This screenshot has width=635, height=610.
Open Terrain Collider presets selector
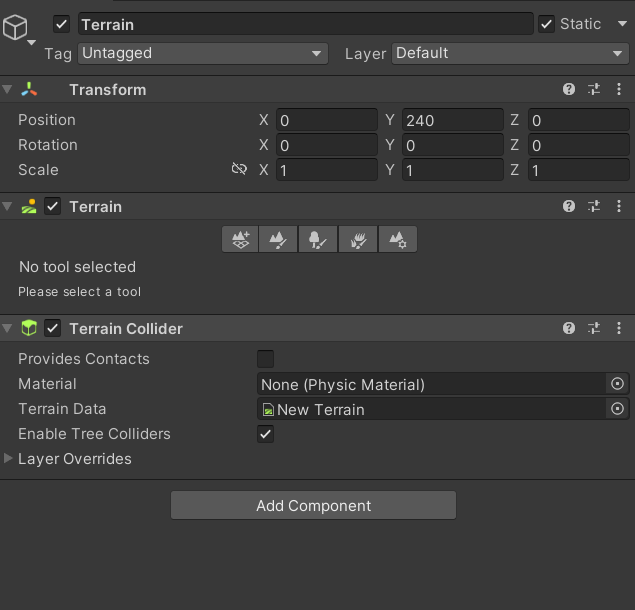[x=594, y=328]
